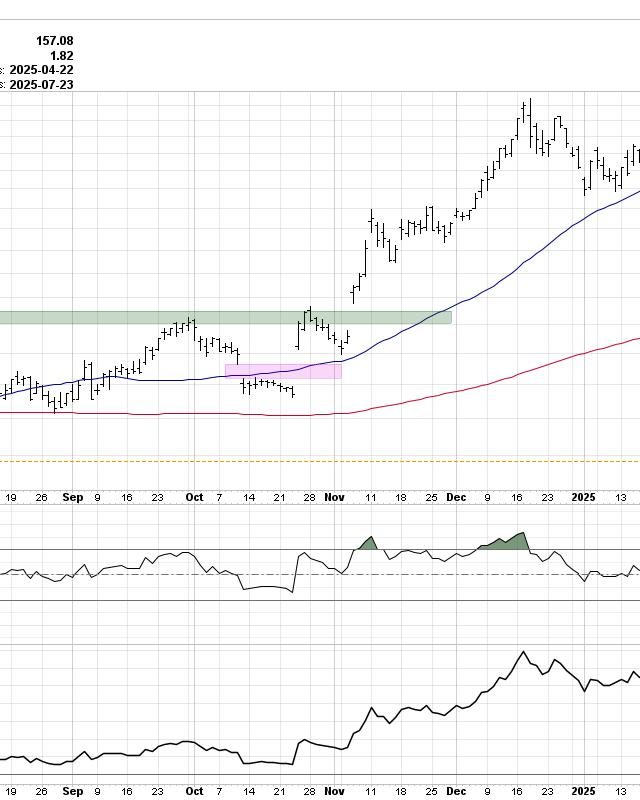
Task: Click the 'Dec' label on upper date axis
Action: [457, 497]
